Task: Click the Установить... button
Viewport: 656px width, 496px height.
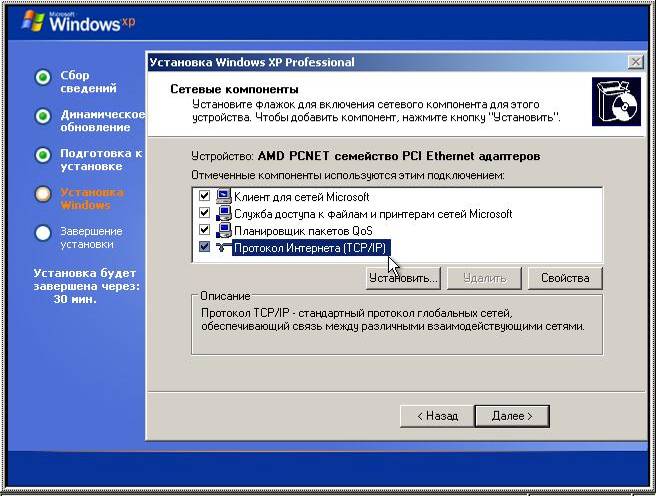Action: coord(403,278)
